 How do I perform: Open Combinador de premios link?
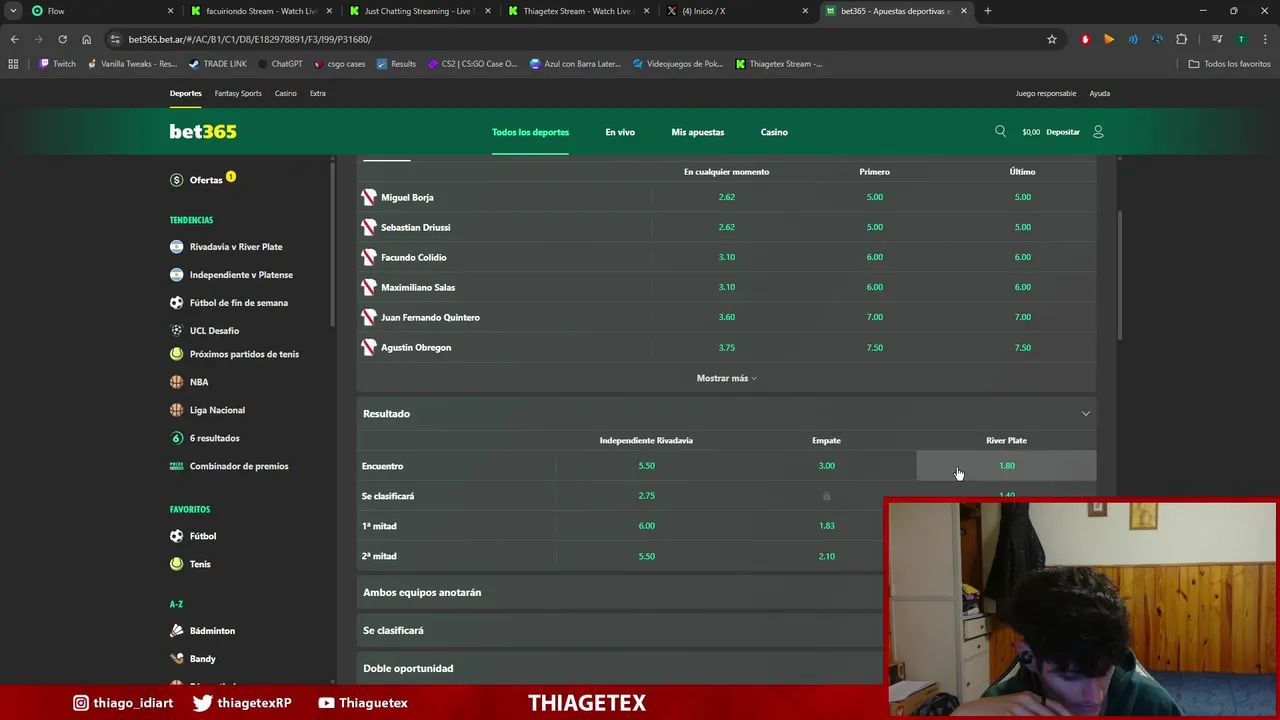[239, 466]
